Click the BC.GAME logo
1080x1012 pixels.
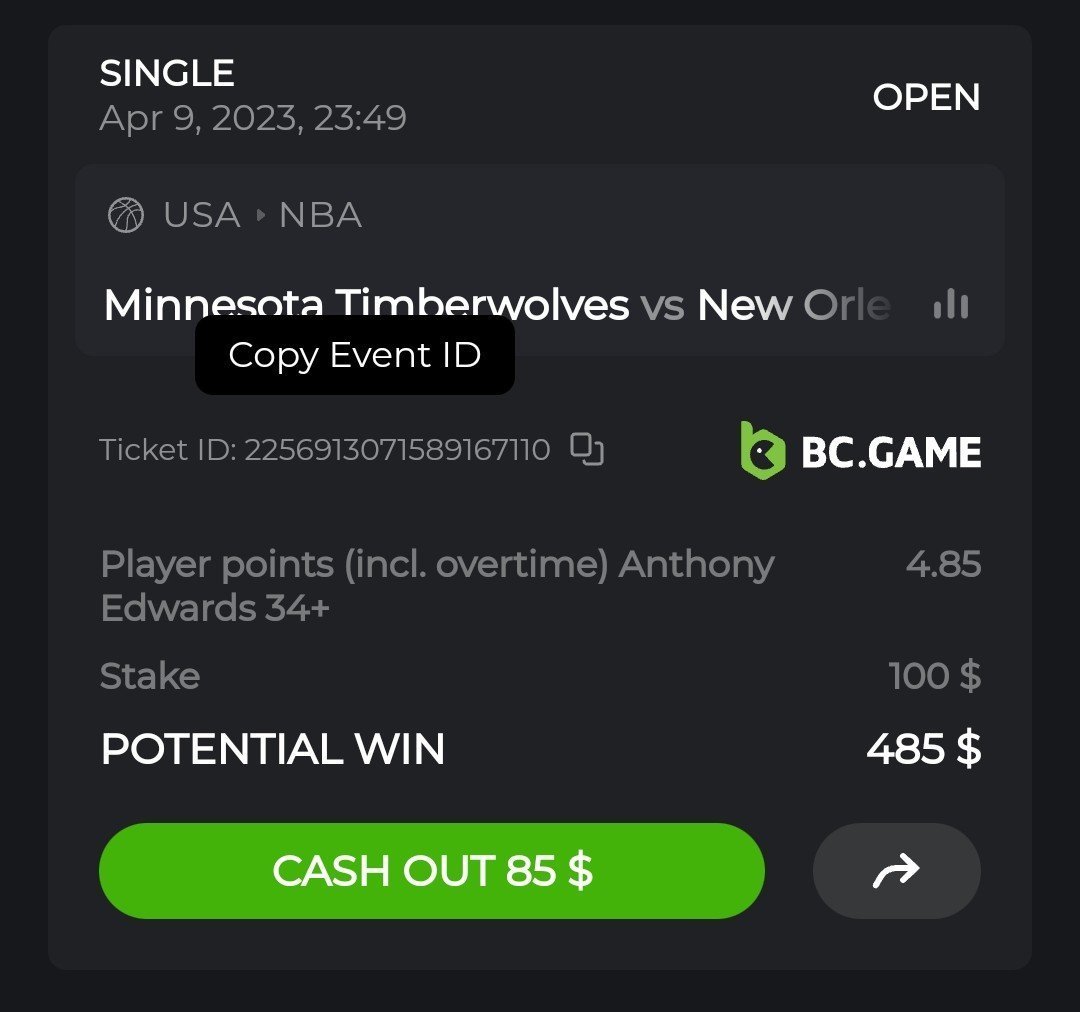(x=860, y=451)
